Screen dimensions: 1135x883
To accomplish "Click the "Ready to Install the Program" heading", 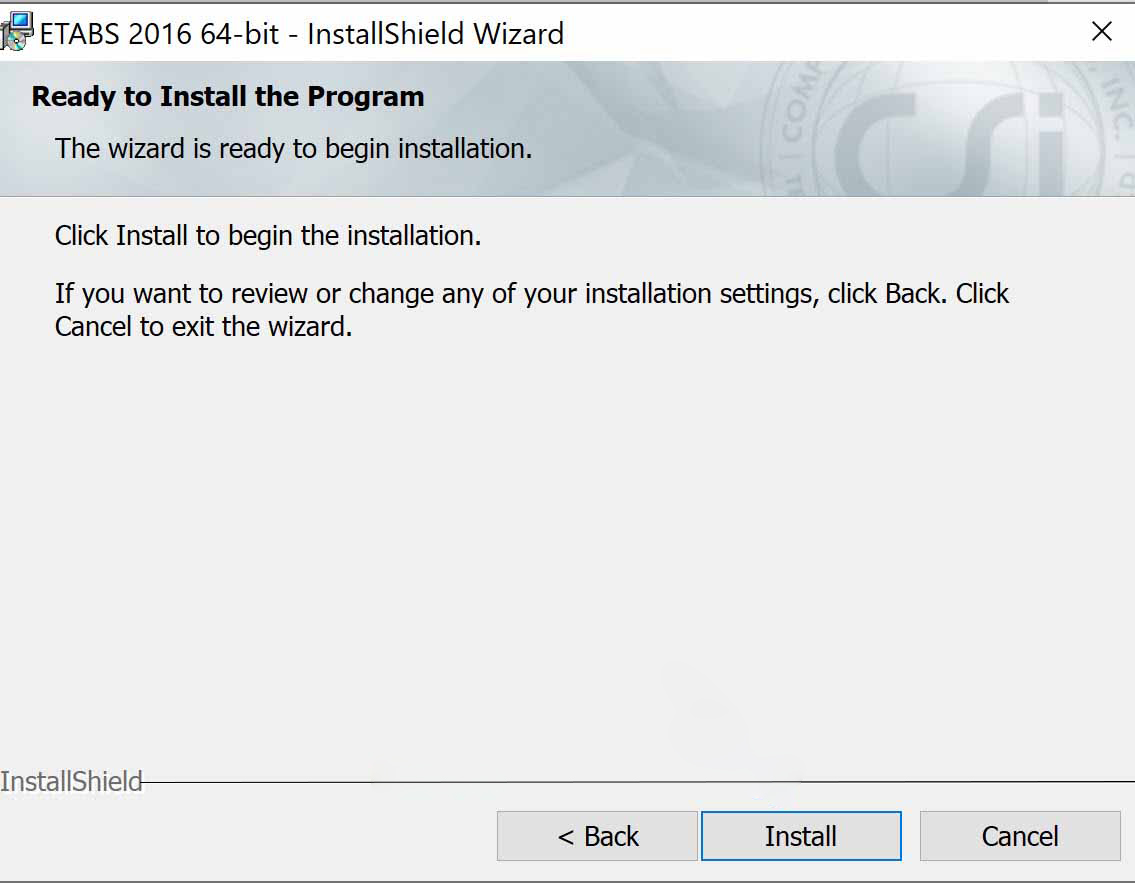I will pos(228,97).
